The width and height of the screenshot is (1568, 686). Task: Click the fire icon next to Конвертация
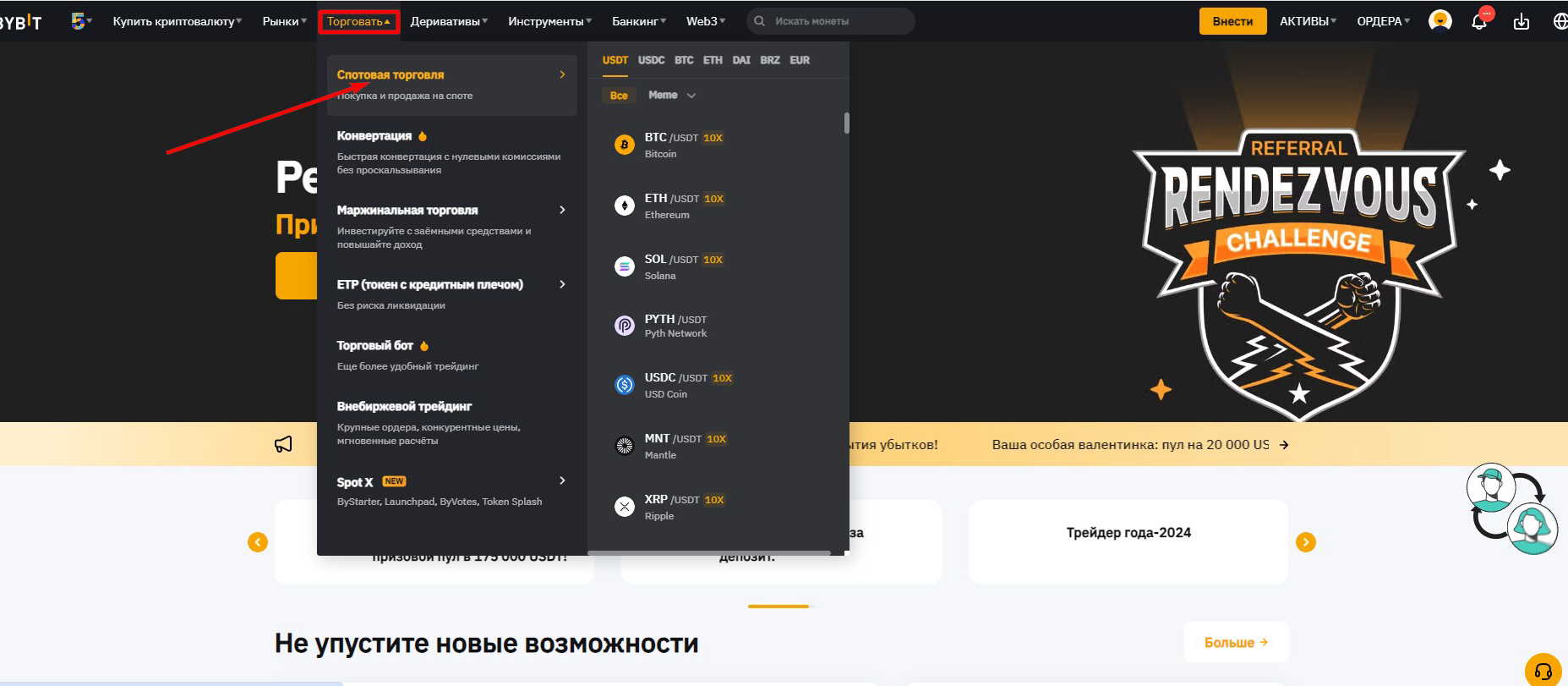(x=423, y=136)
